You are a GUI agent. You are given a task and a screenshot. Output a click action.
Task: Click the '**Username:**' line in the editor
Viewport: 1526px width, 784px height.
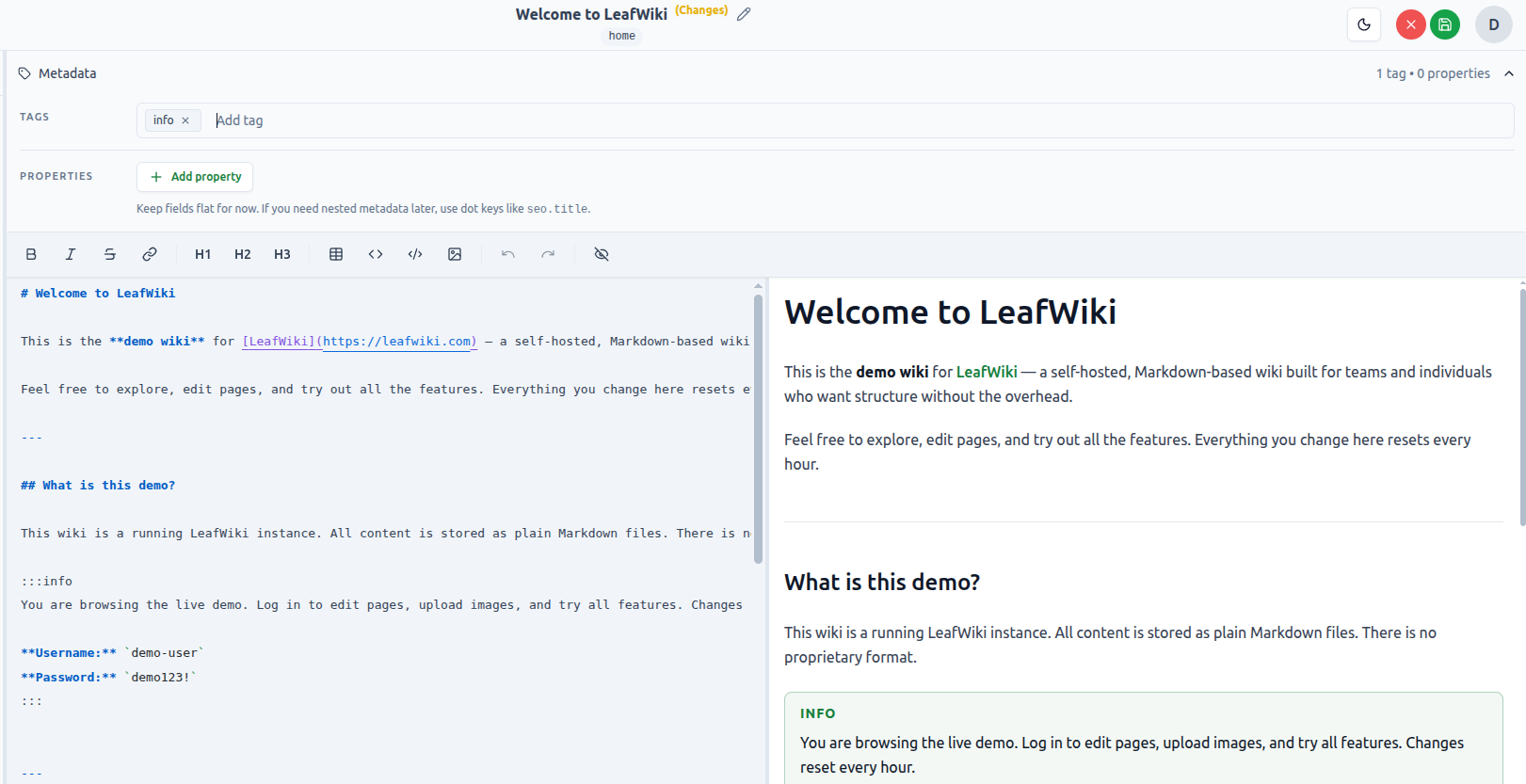tap(113, 653)
